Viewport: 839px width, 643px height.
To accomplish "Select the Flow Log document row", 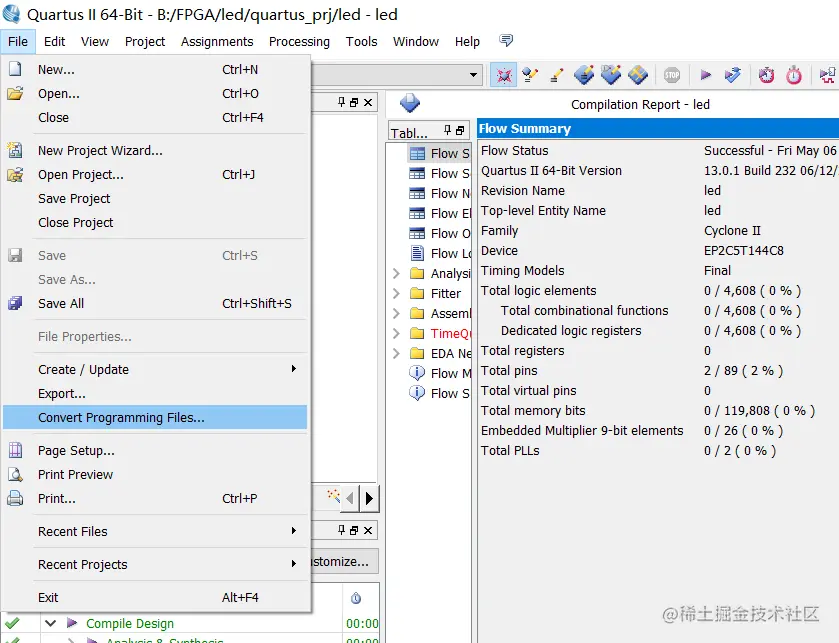I will point(439,253).
